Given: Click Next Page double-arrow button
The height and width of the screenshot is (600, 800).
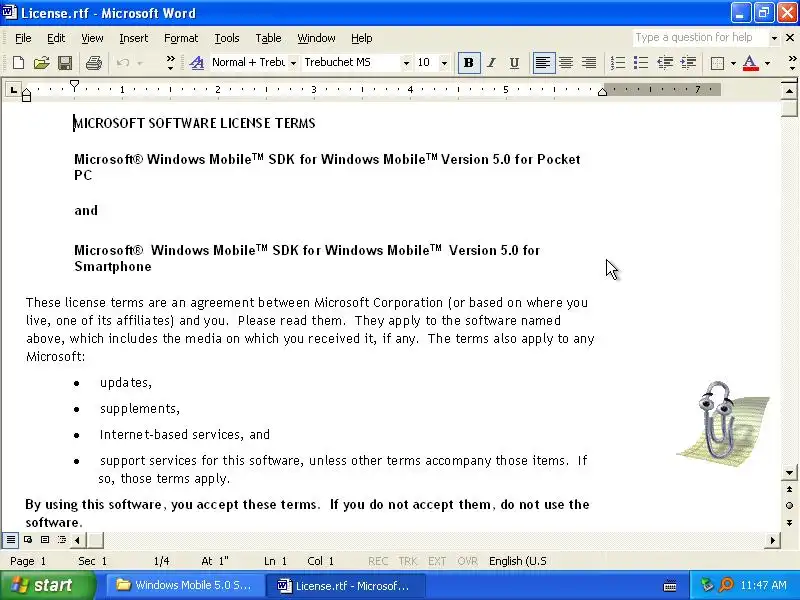Looking at the screenshot, I should pos(789,522).
